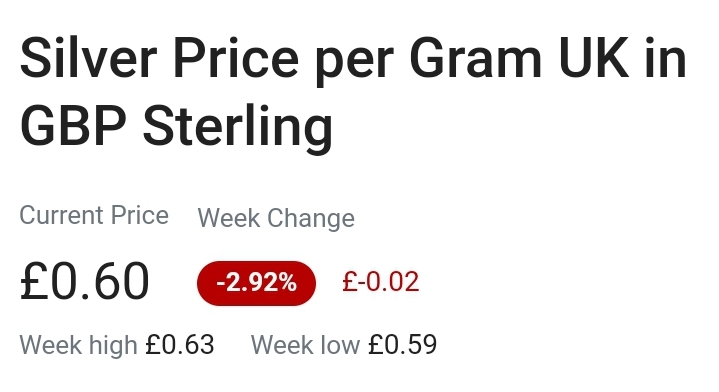This screenshot has height=392, width=719.
Task: Click the £0.60 current price value
Action: tap(84, 281)
